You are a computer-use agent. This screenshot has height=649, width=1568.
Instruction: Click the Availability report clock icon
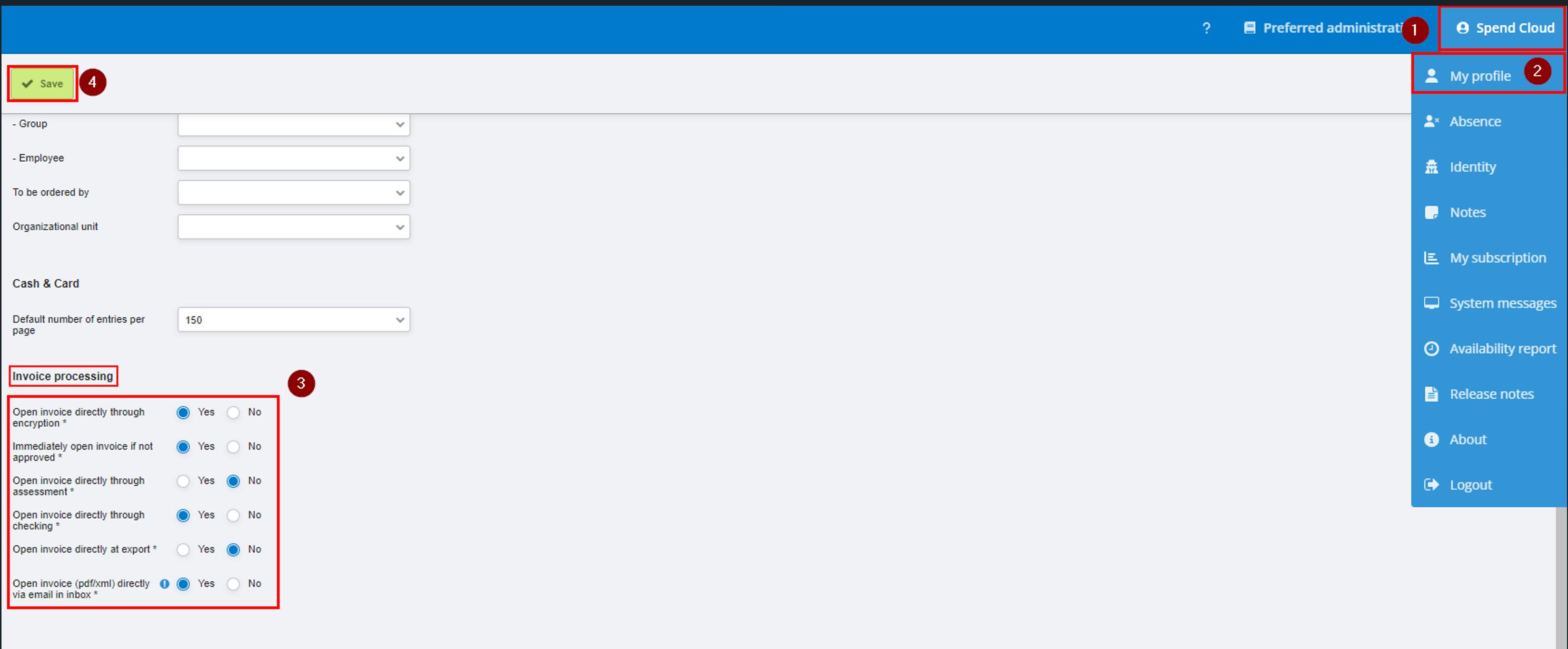pos(1431,348)
